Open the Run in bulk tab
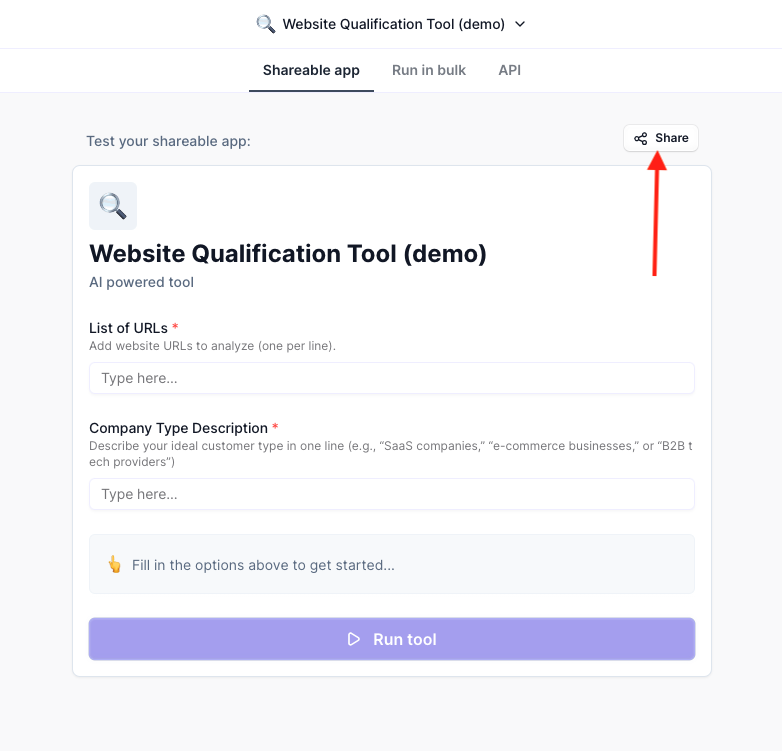This screenshot has width=782, height=751. 429,70
